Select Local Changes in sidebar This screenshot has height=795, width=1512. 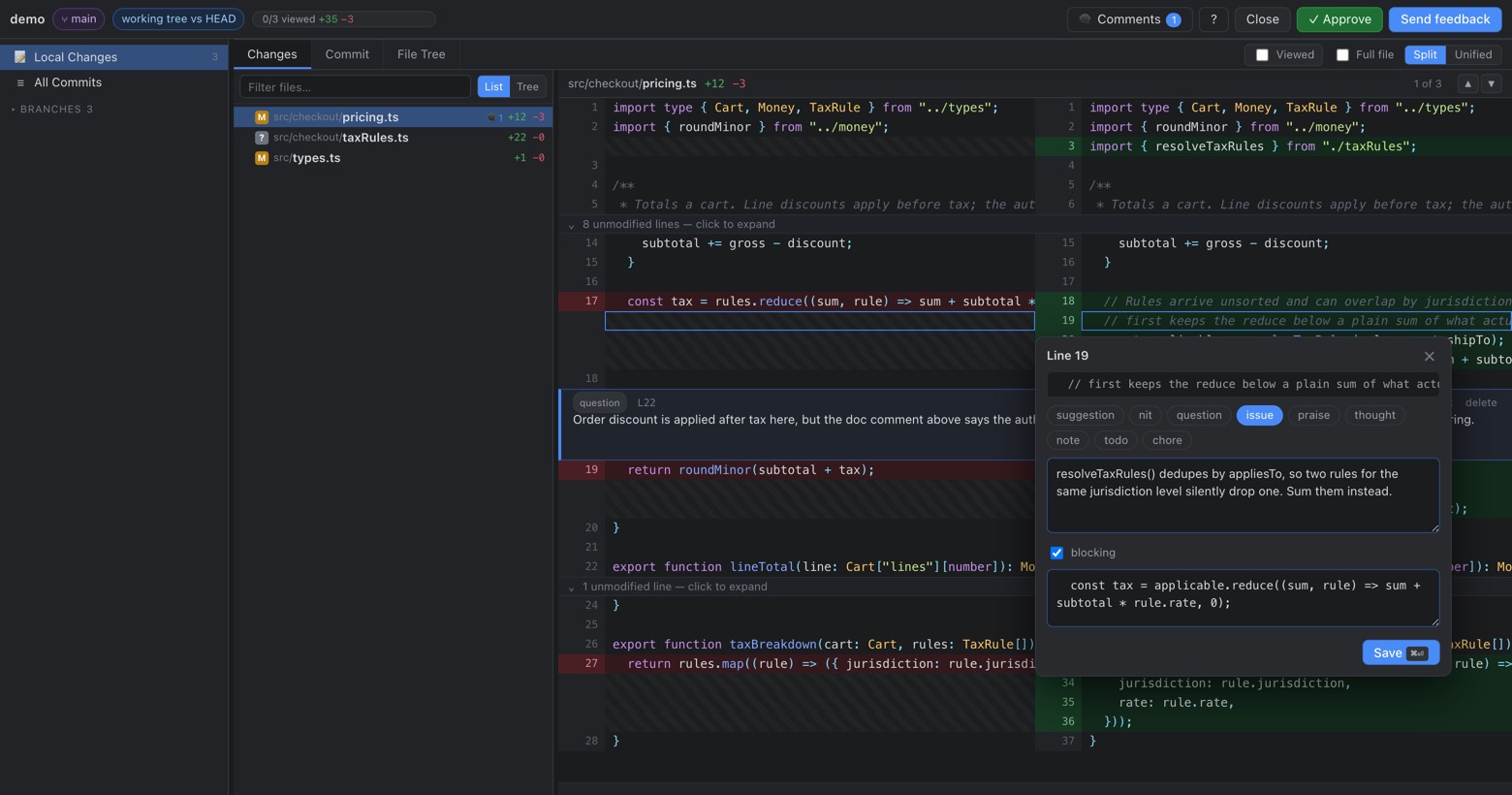[113, 57]
